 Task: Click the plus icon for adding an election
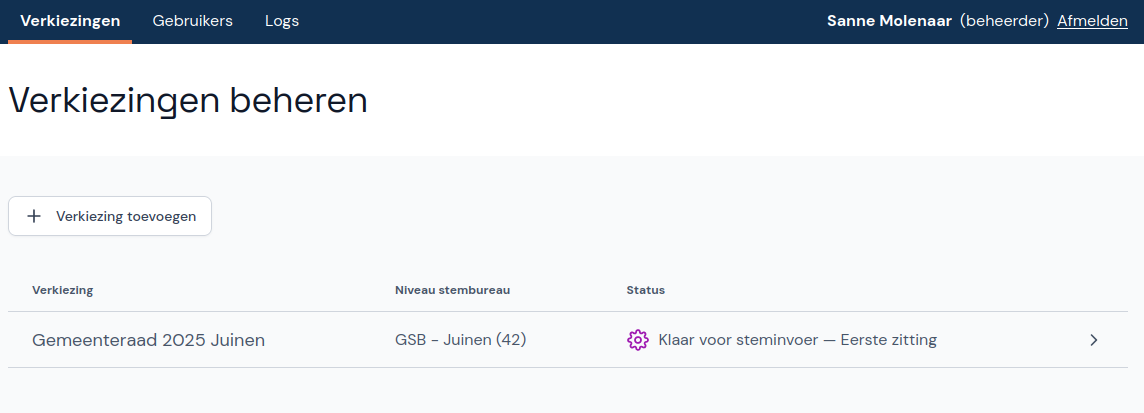pyautogui.click(x=34, y=216)
